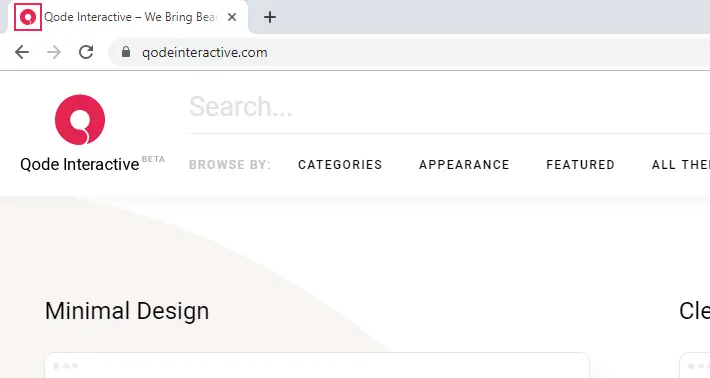Click the red Qode Interactive logo
This screenshot has width=710, height=378.
click(80, 120)
